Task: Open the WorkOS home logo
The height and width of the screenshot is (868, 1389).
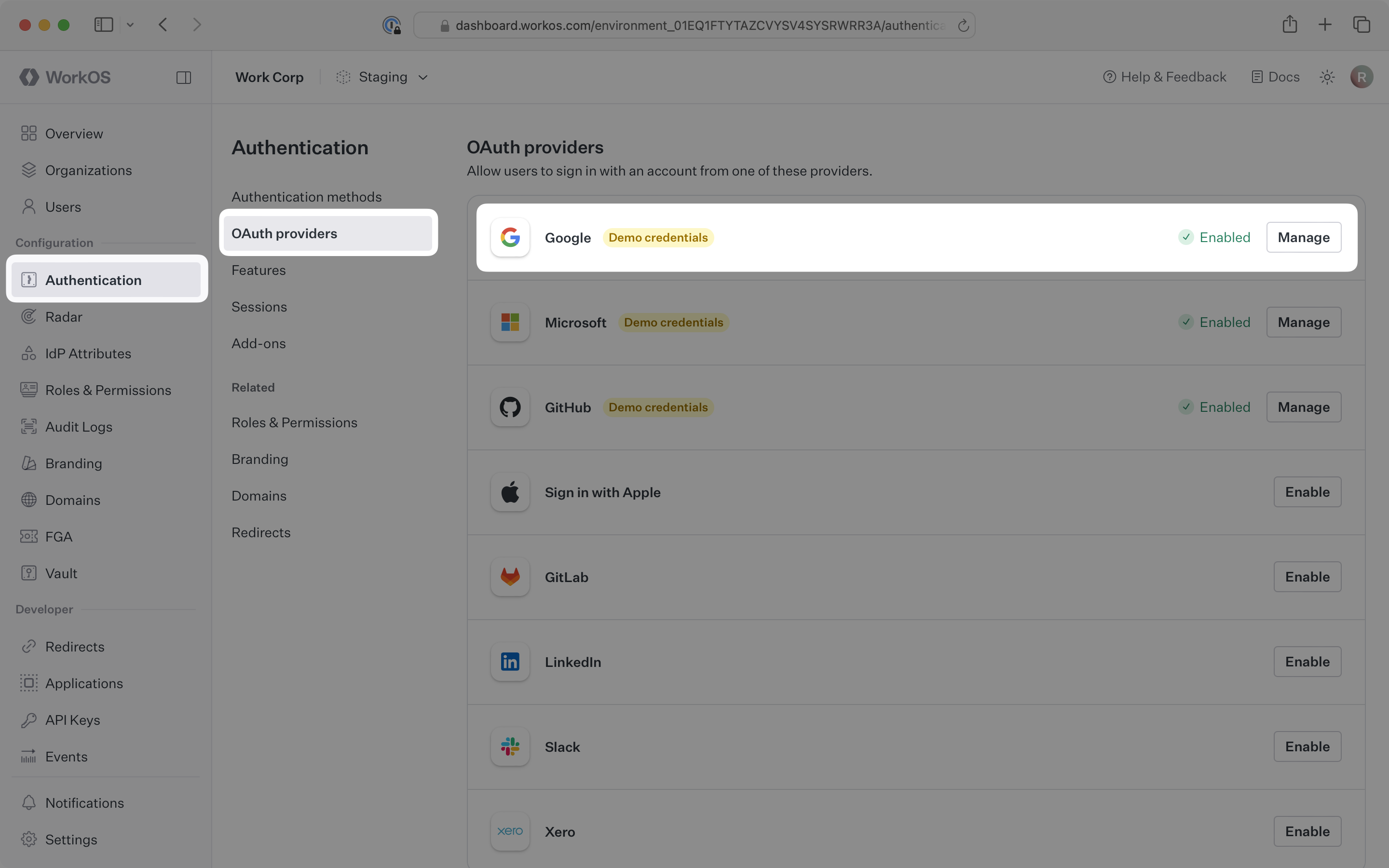Action: [65, 77]
